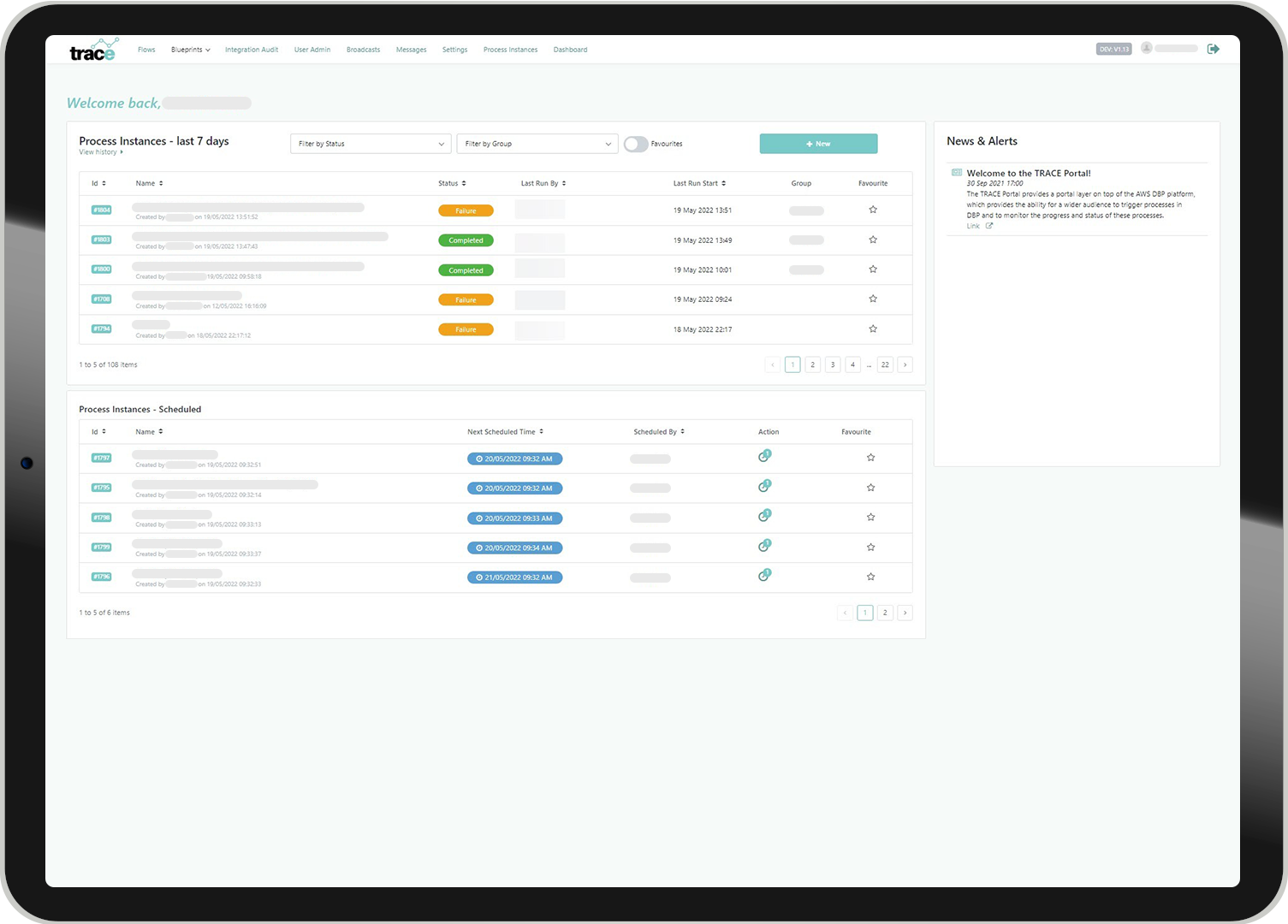Screen dimensions: 1288x924
Task: Open schedule action icon for #1797
Action: (764, 456)
